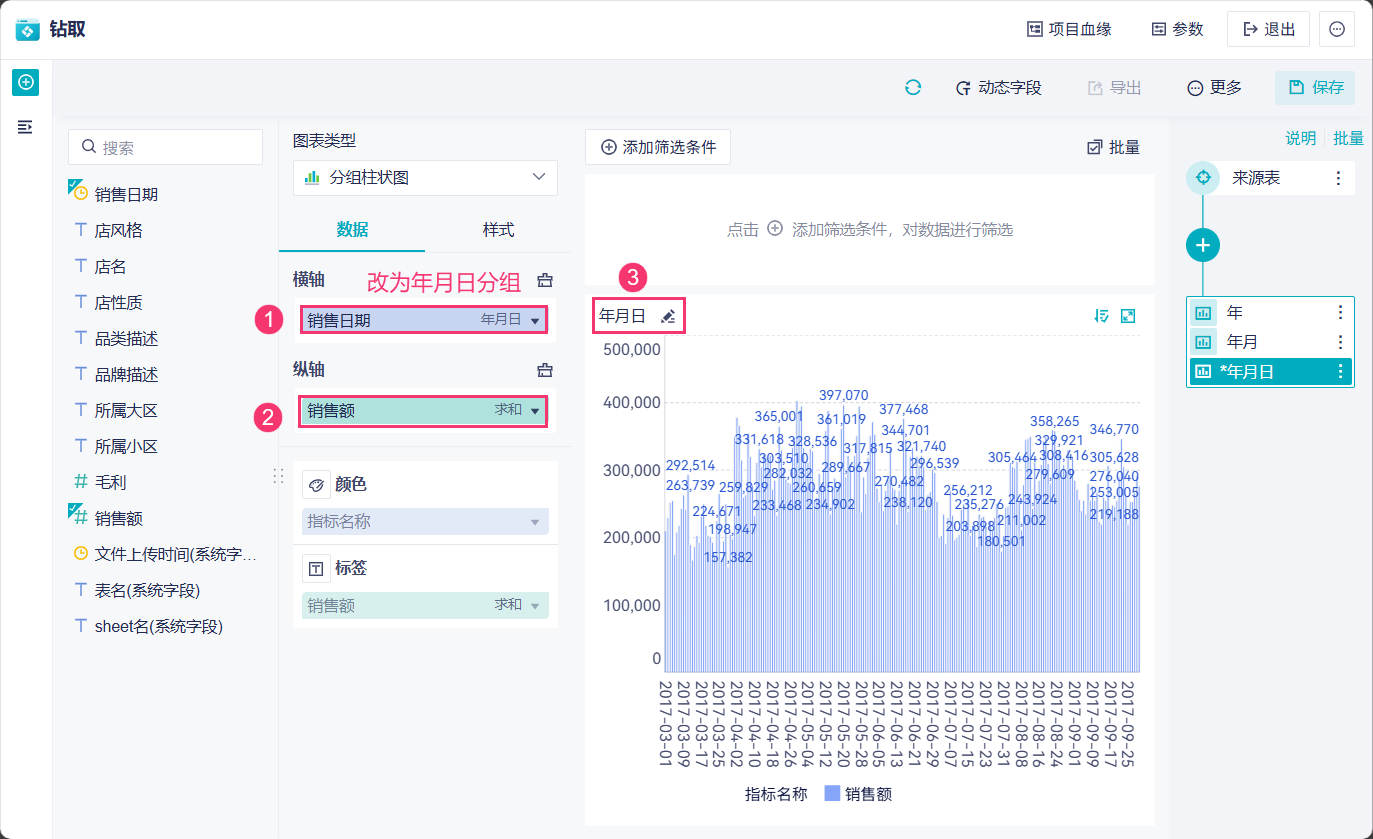Expand the chart to fullscreen
The width and height of the screenshot is (1373, 839).
tap(1128, 316)
